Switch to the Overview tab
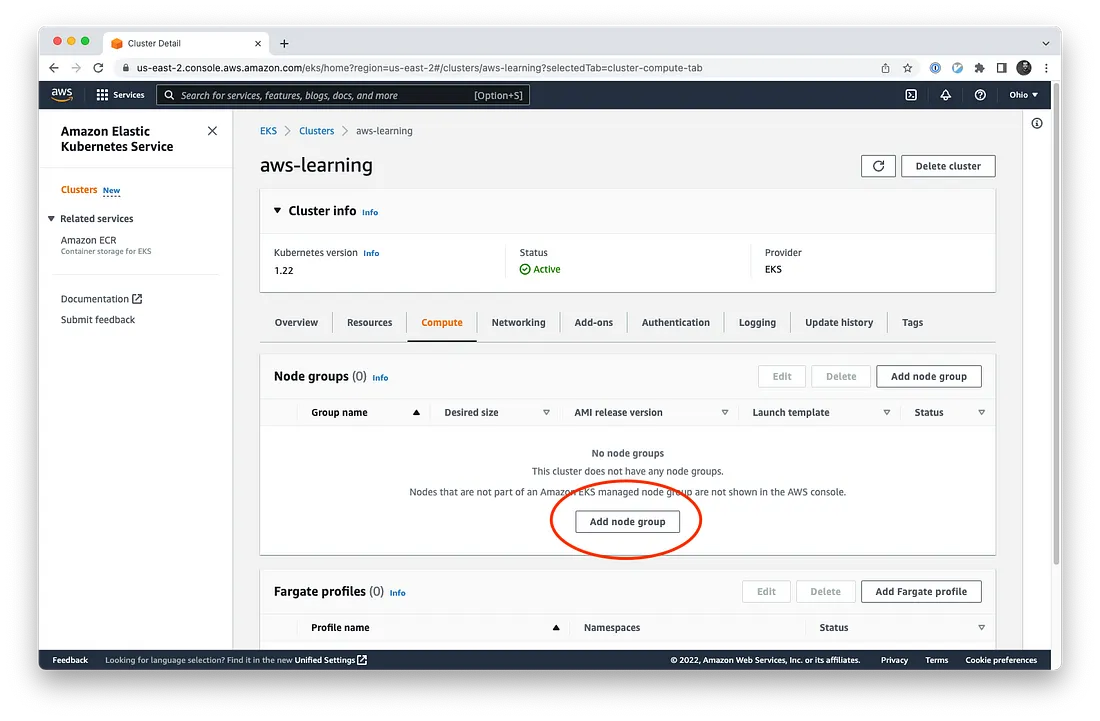This screenshot has width=1100, height=721. click(x=296, y=323)
